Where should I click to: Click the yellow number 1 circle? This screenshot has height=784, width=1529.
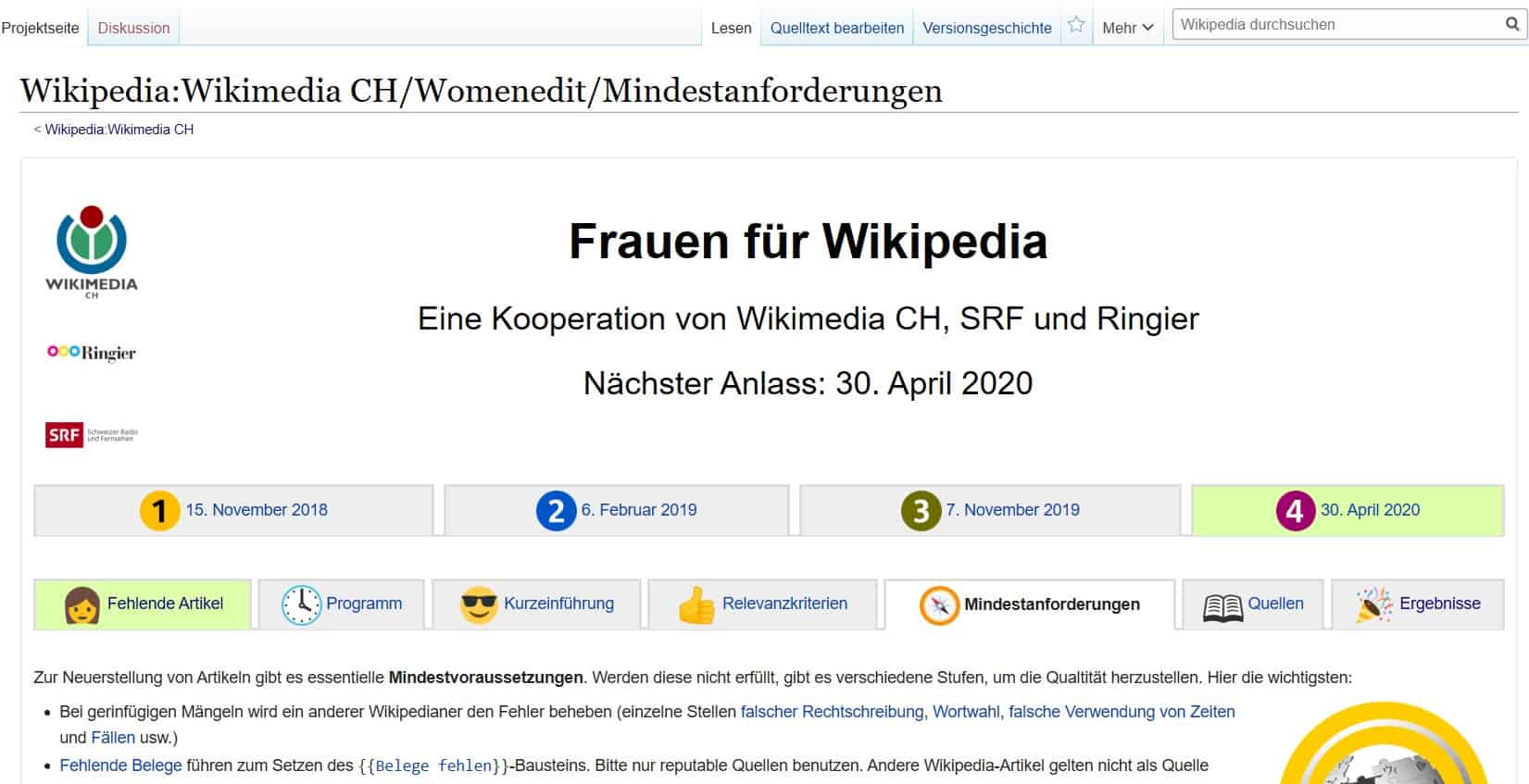(x=159, y=510)
